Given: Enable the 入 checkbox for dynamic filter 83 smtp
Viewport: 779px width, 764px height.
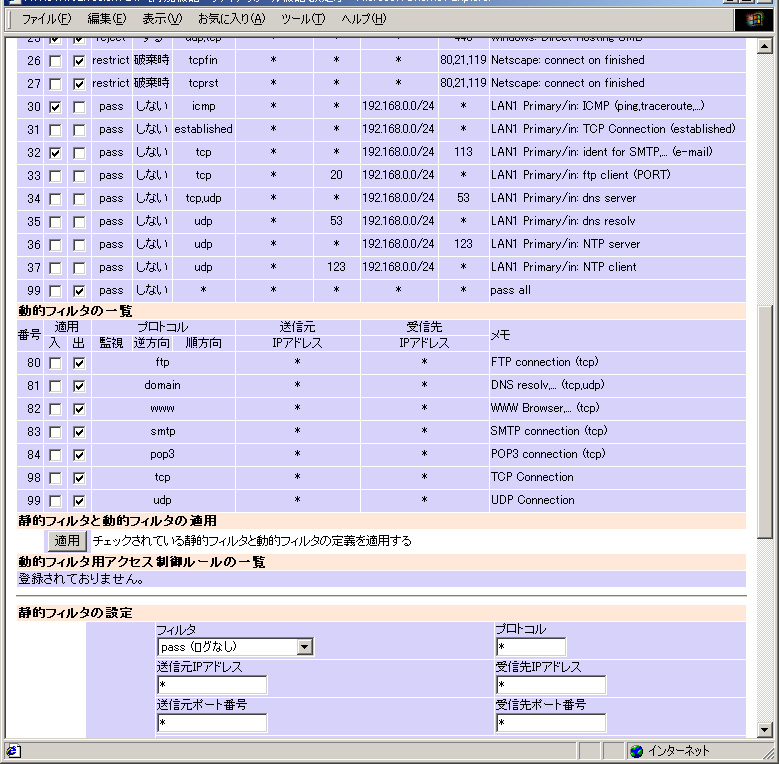Looking at the screenshot, I should pyautogui.click(x=55, y=432).
